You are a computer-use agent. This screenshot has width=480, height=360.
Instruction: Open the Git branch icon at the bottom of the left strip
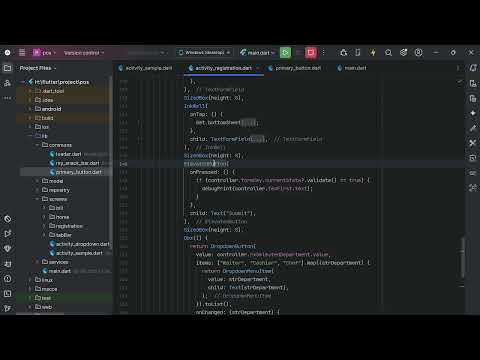point(7,308)
